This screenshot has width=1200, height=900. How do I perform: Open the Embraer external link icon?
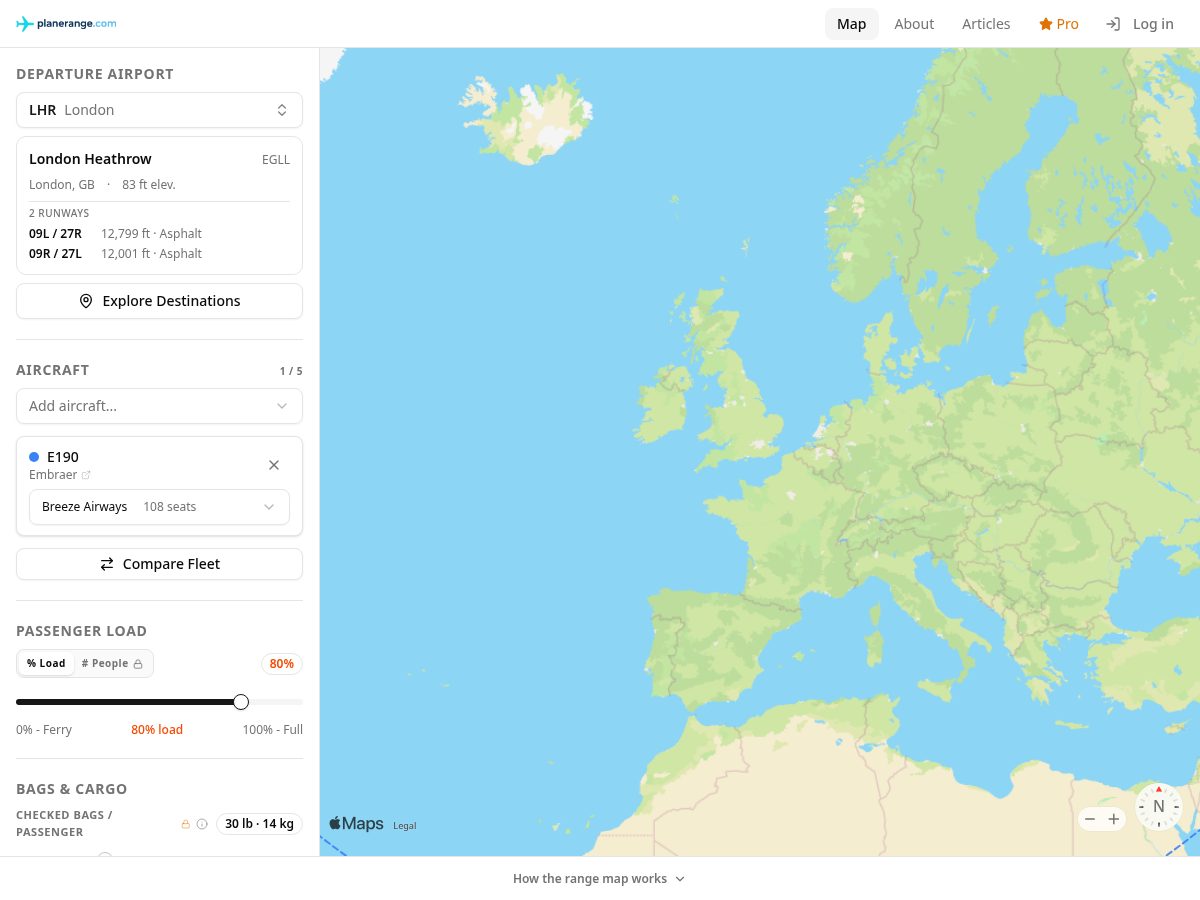coord(86,475)
